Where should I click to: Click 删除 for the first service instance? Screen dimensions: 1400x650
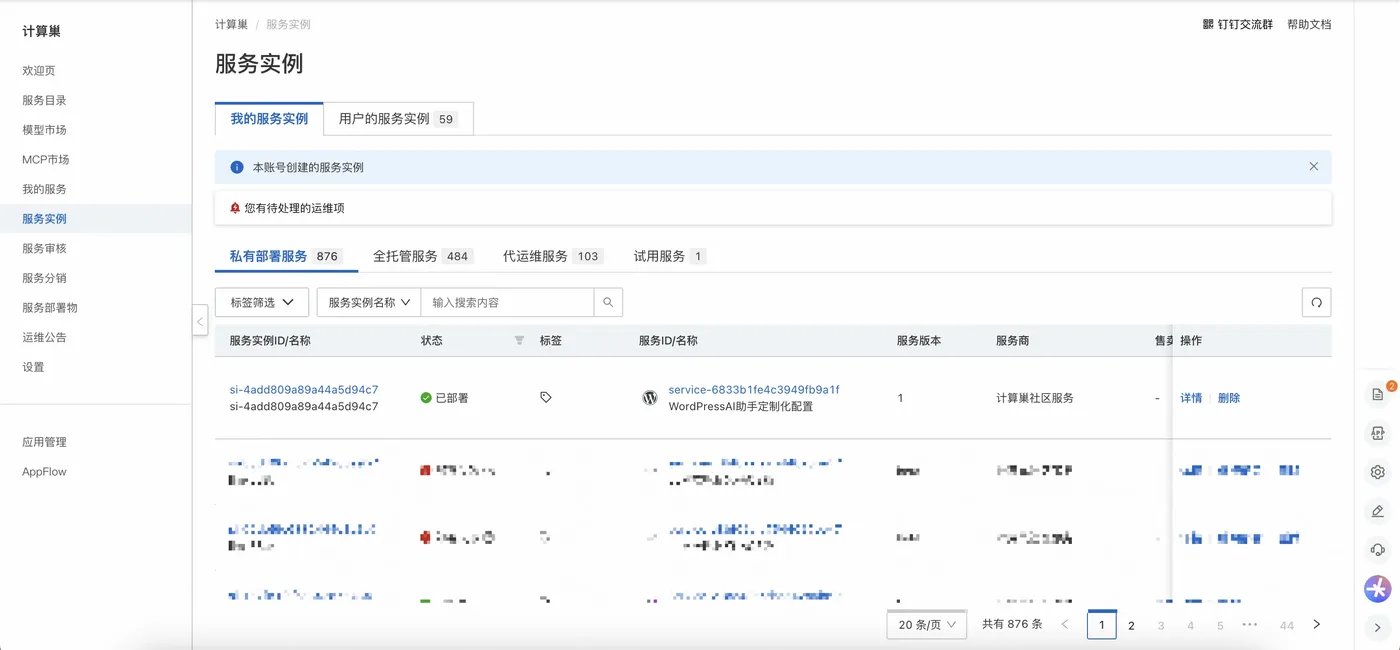pos(1229,398)
